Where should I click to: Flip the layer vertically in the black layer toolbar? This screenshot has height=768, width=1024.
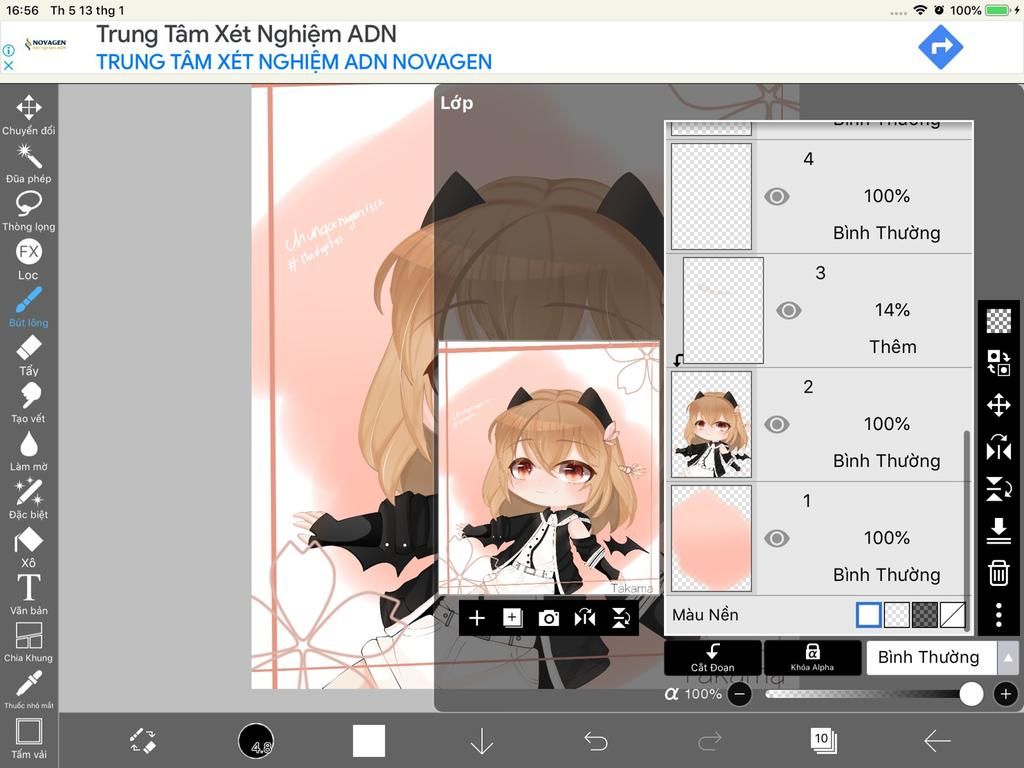tap(620, 618)
